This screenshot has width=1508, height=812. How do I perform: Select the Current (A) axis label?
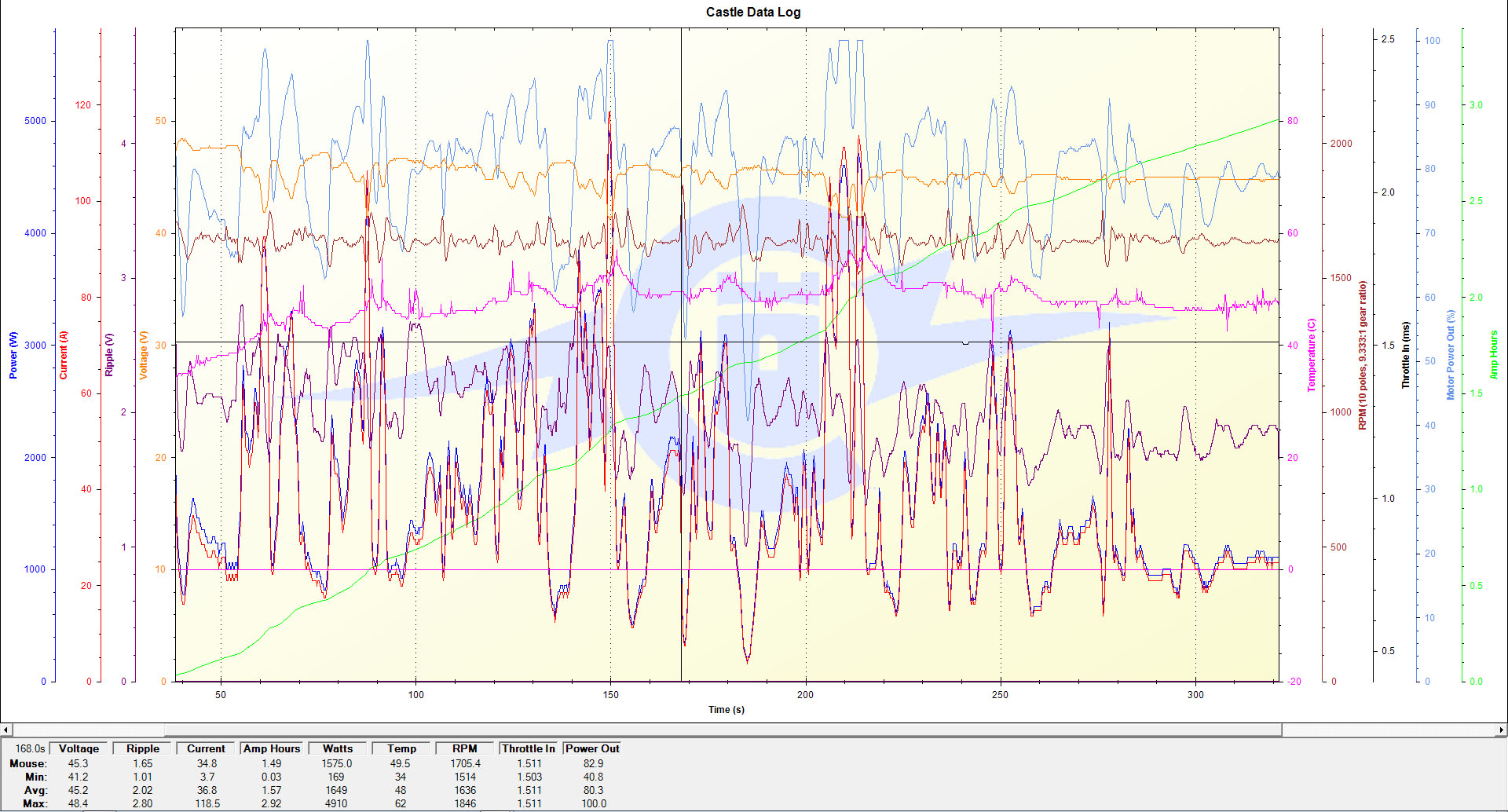click(64, 355)
